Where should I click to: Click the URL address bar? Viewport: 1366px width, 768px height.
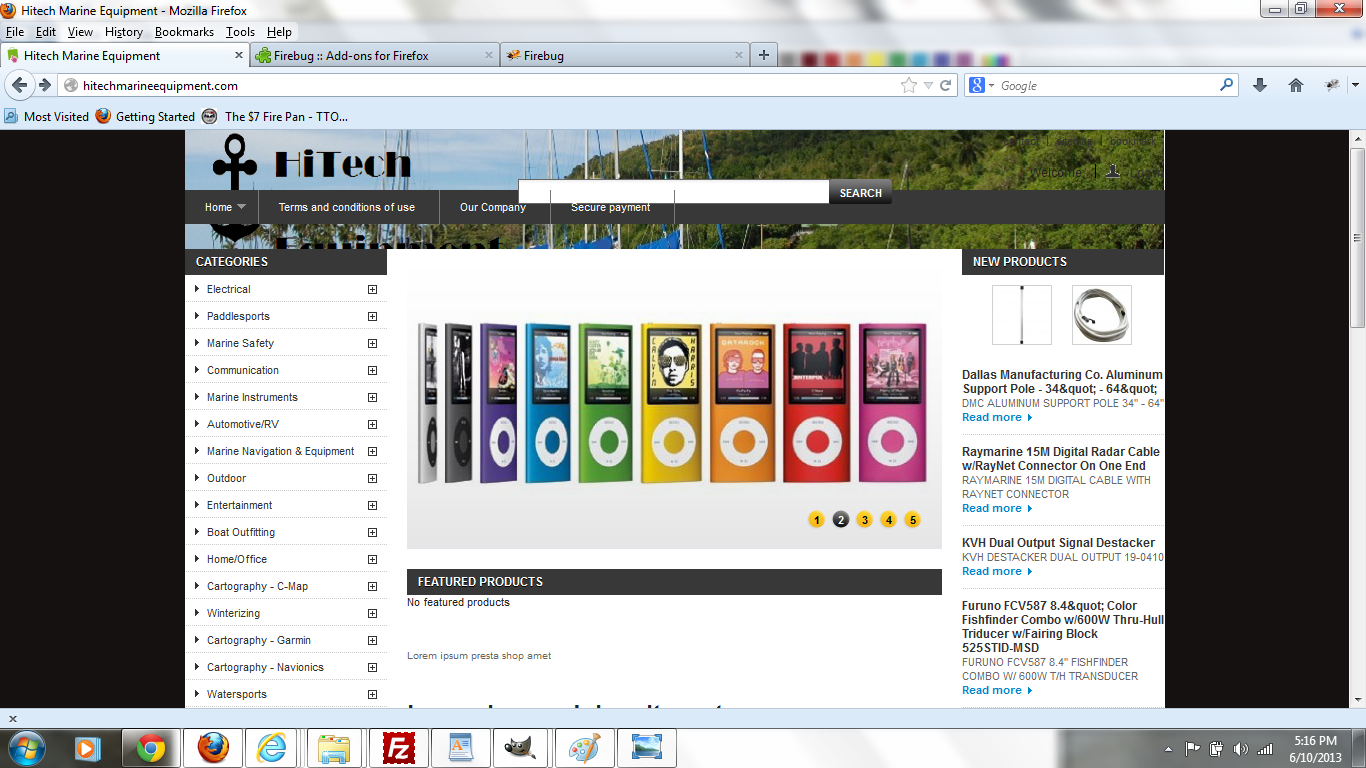[x=490, y=86]
